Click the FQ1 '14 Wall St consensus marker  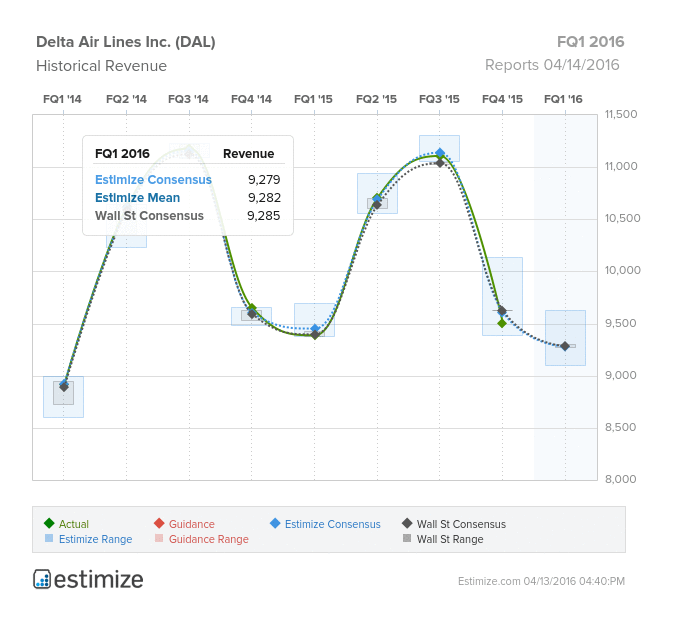coord(64,387)
